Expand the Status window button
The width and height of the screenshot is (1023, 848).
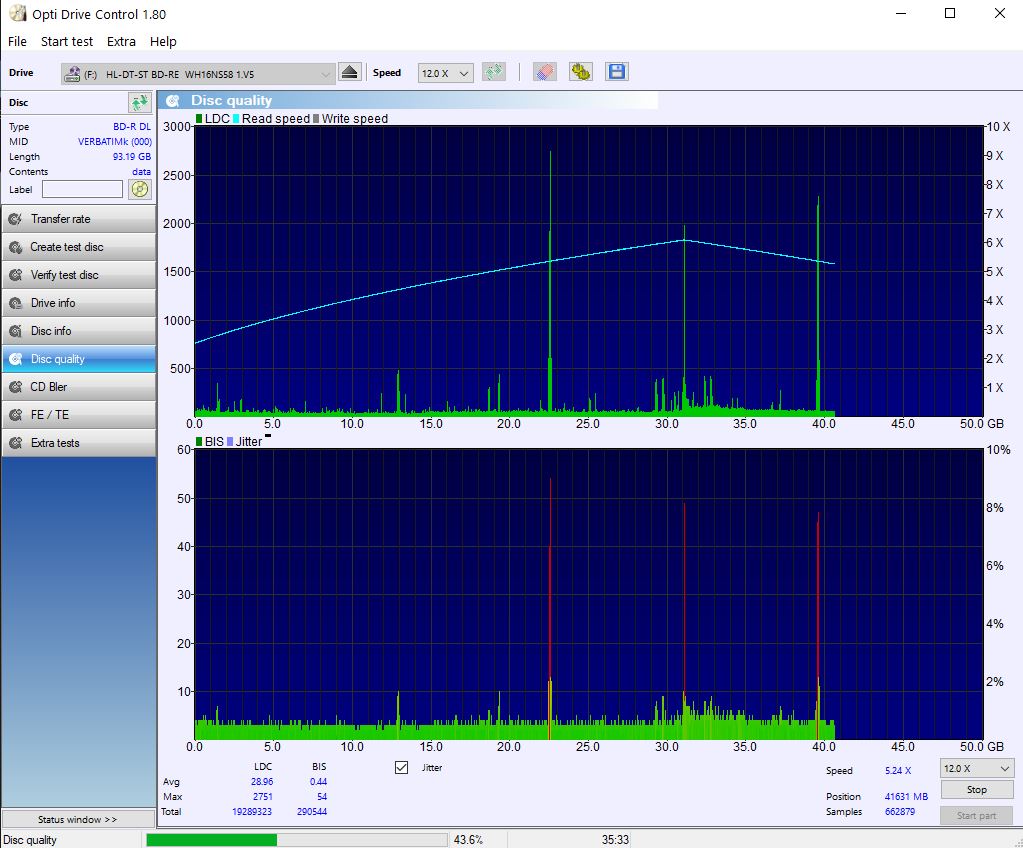[78, 819]
